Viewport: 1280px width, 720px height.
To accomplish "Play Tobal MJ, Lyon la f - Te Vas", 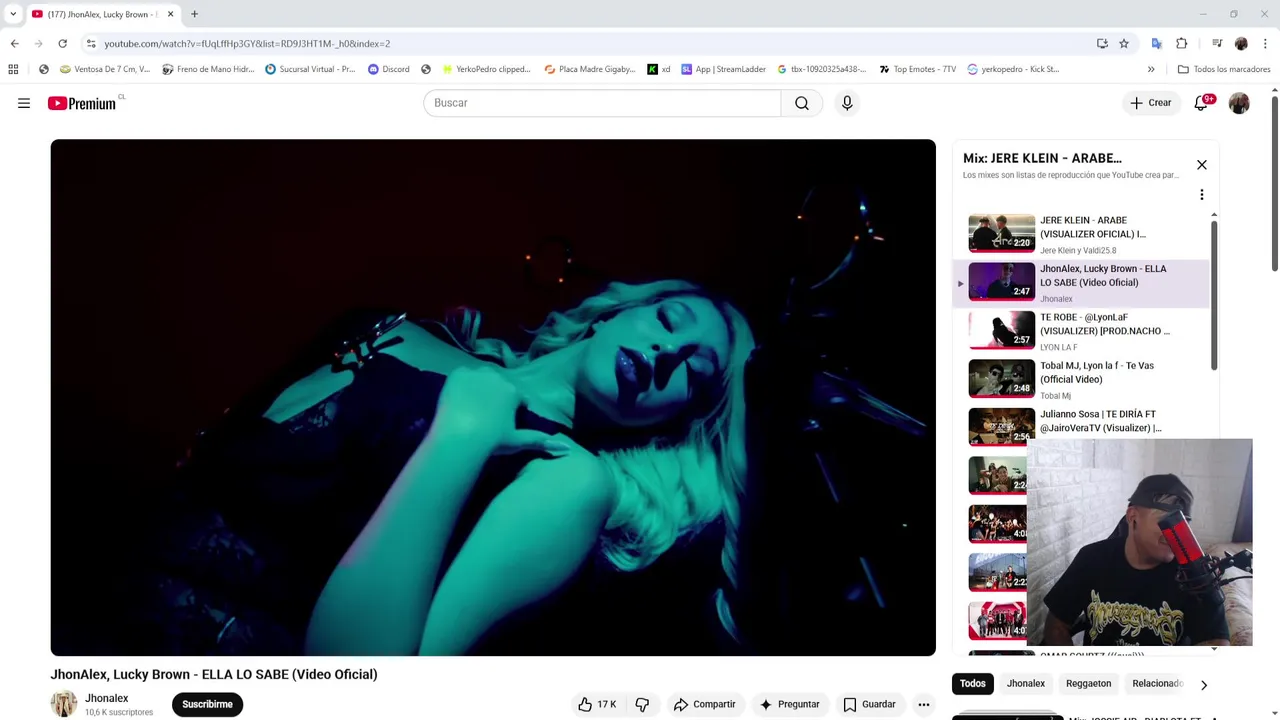I will tap(1083, 379).
